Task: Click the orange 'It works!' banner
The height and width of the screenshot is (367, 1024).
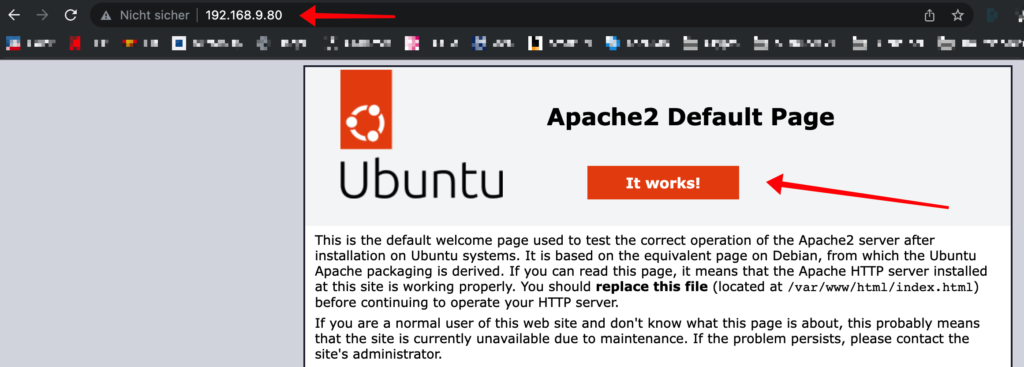Action: pyautogui.click(x=663, y=183)
